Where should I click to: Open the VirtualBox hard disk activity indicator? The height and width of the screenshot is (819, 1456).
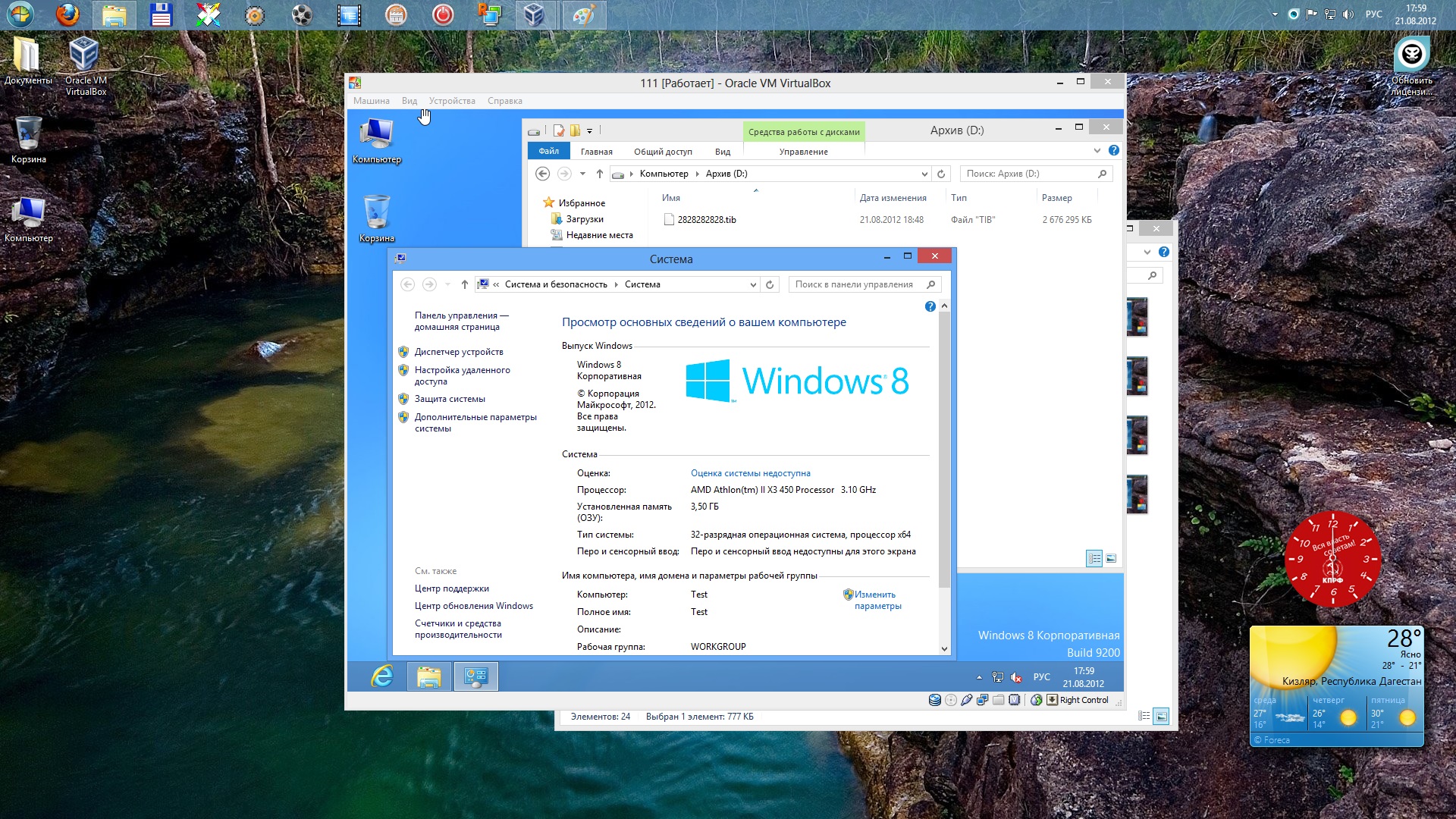tap(935, 700)
